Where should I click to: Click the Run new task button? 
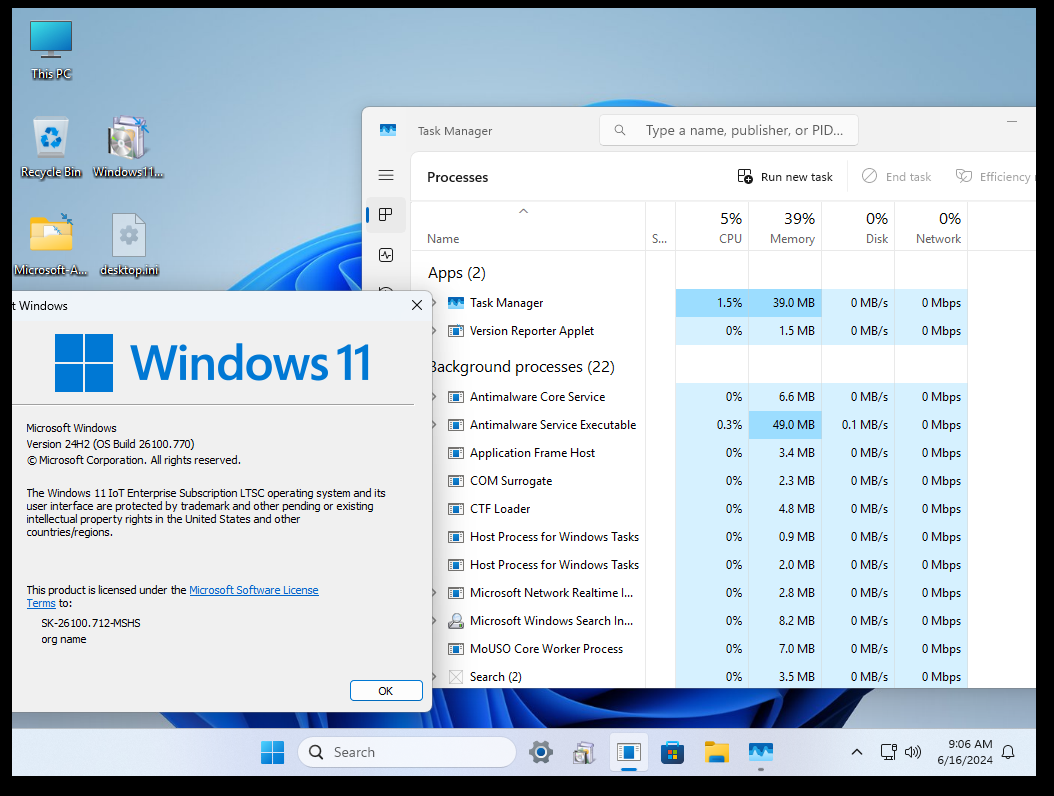tap(784, 177)
